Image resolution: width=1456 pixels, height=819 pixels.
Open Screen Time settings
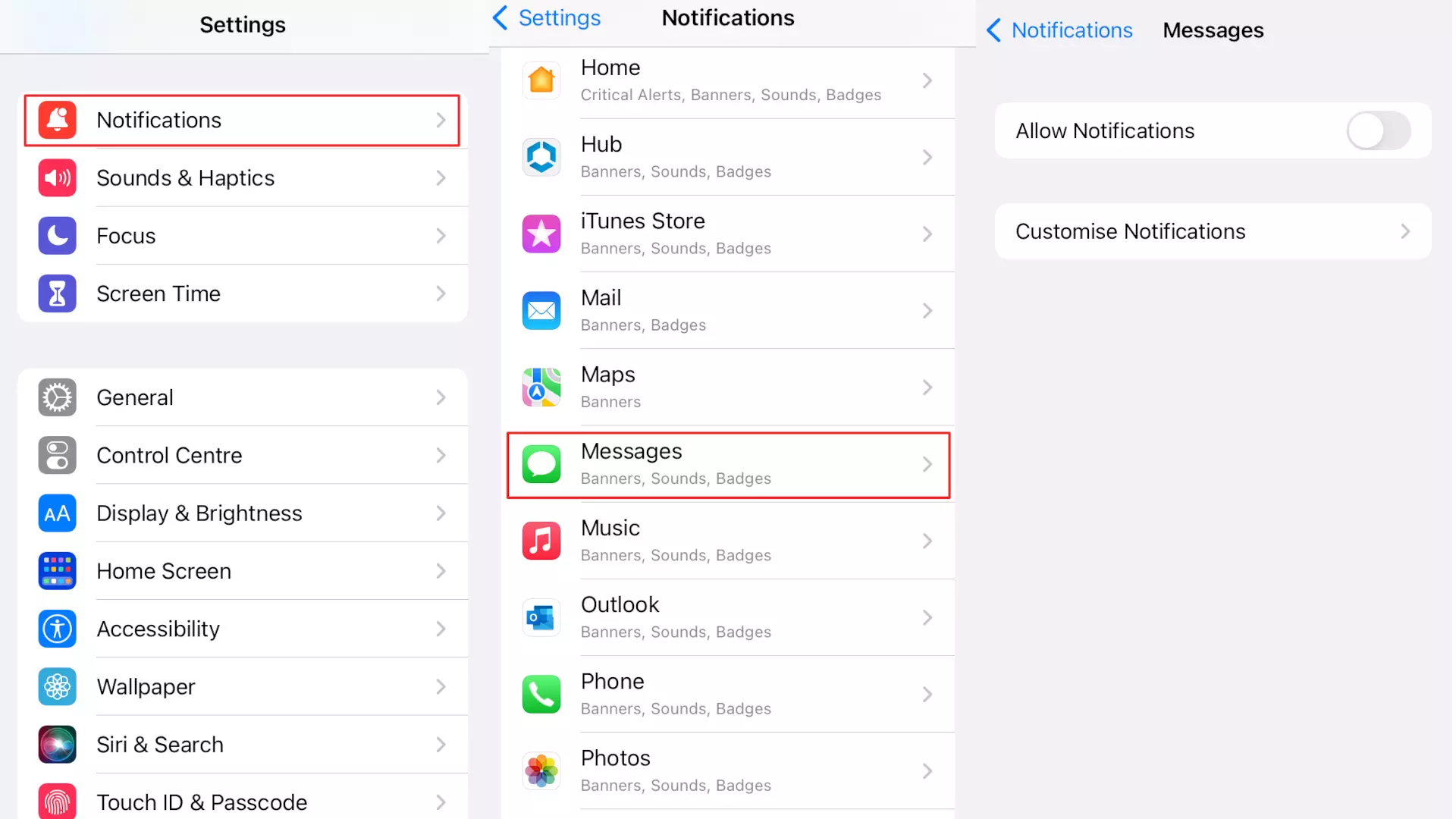244,293
